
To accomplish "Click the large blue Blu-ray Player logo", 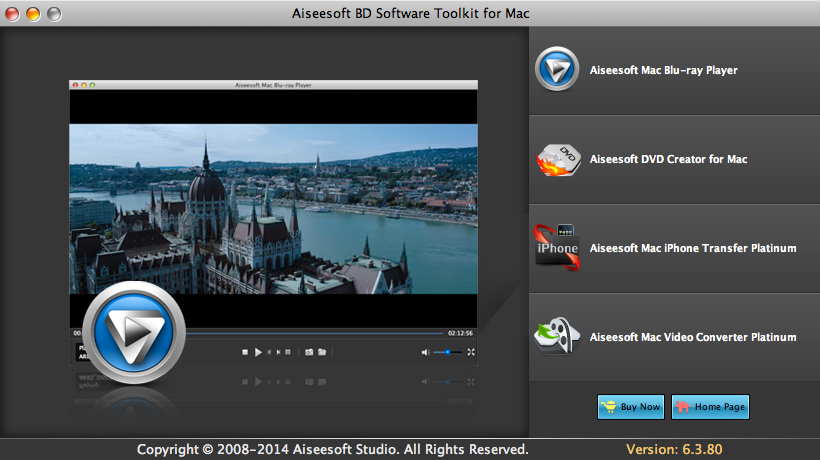I will click(x=134, y=332).
